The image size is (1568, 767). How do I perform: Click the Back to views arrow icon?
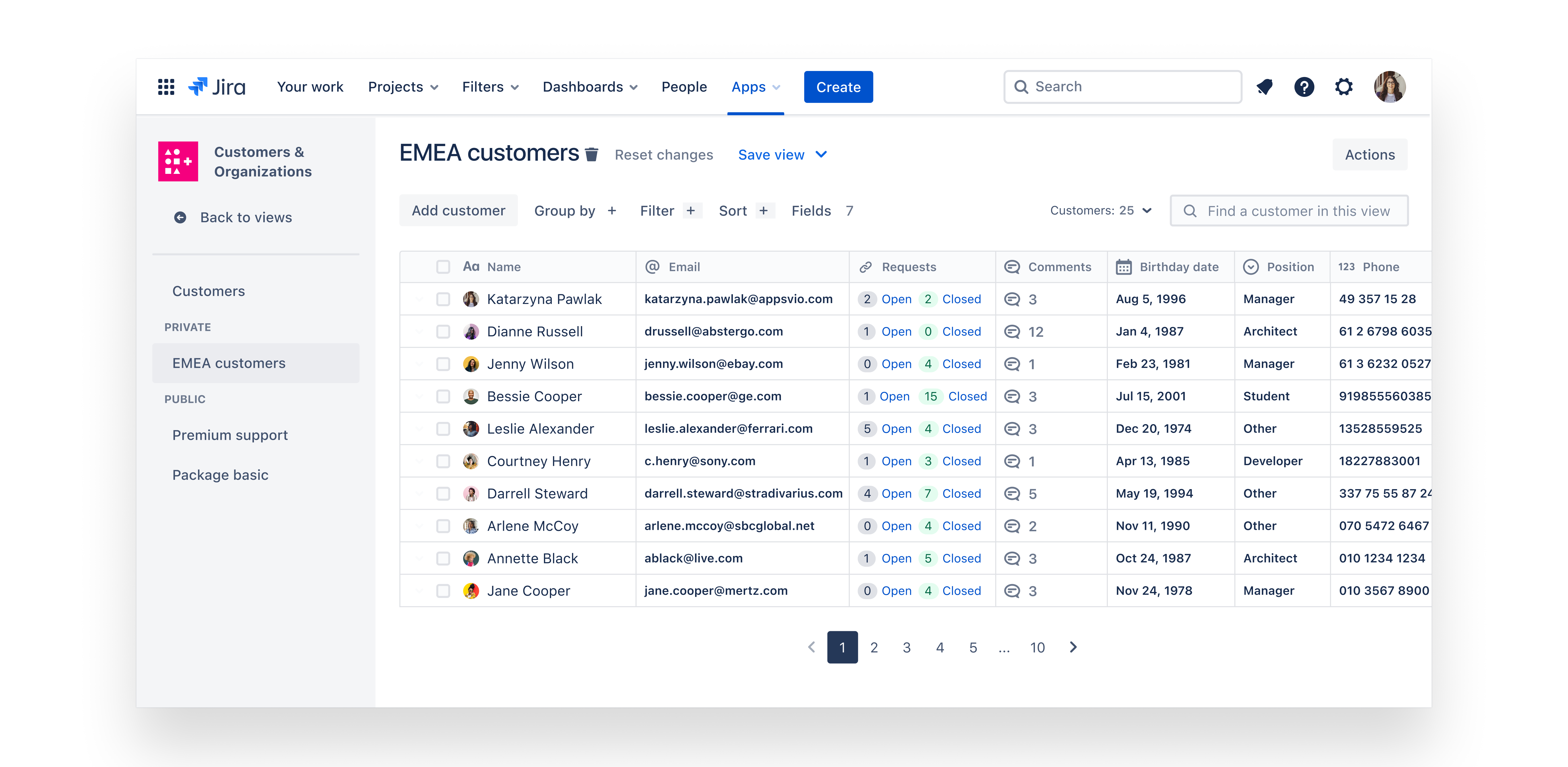coord(180,217)
